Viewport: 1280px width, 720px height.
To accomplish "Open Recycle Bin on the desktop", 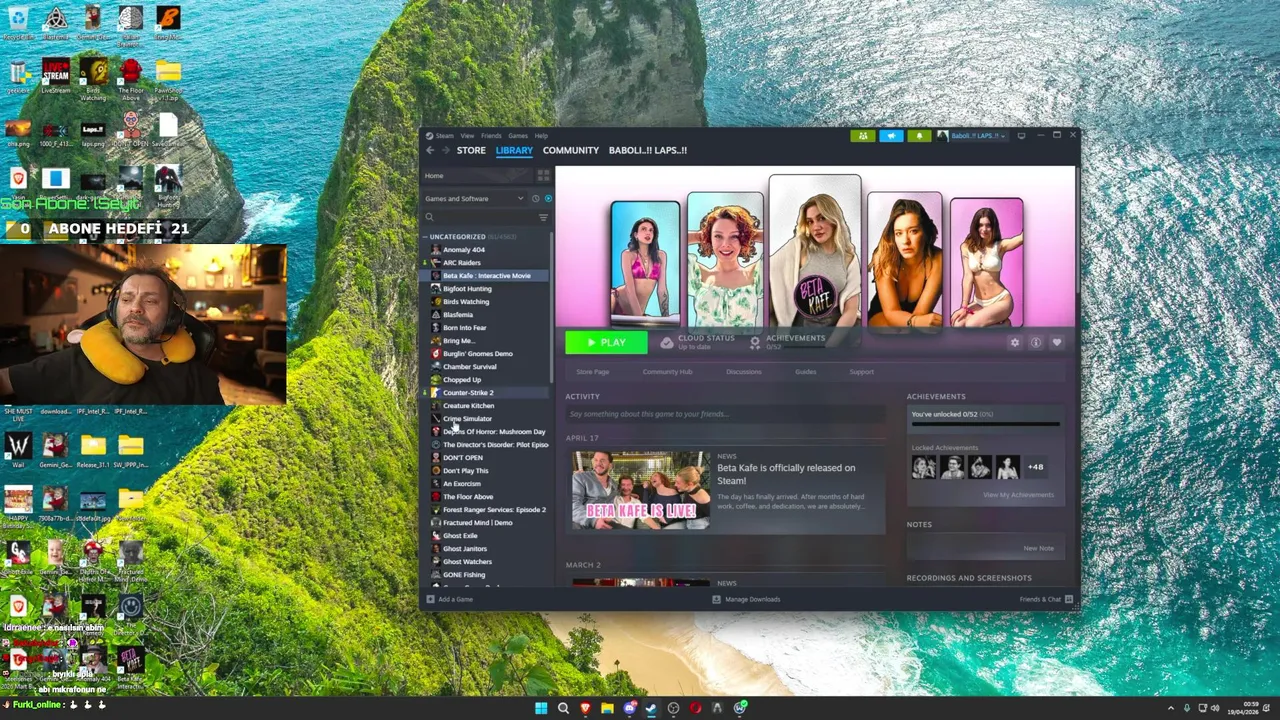I will (18, 23).
